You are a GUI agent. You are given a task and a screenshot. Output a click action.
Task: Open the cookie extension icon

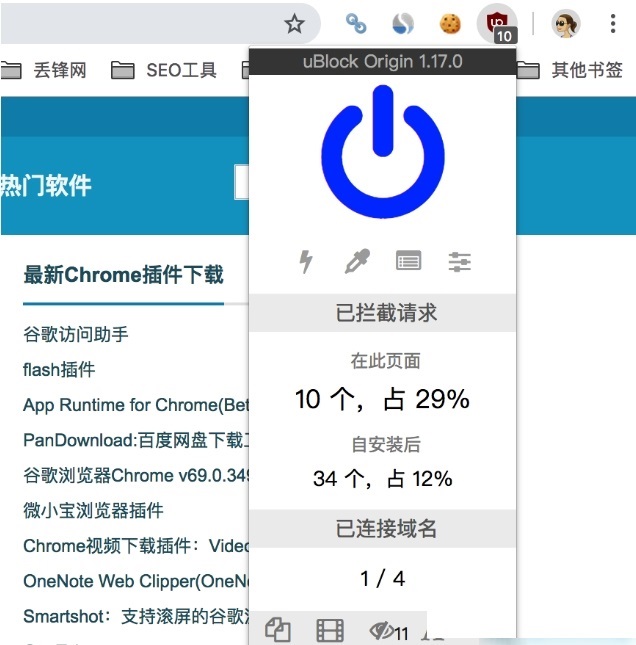click(x=450, y=23)
